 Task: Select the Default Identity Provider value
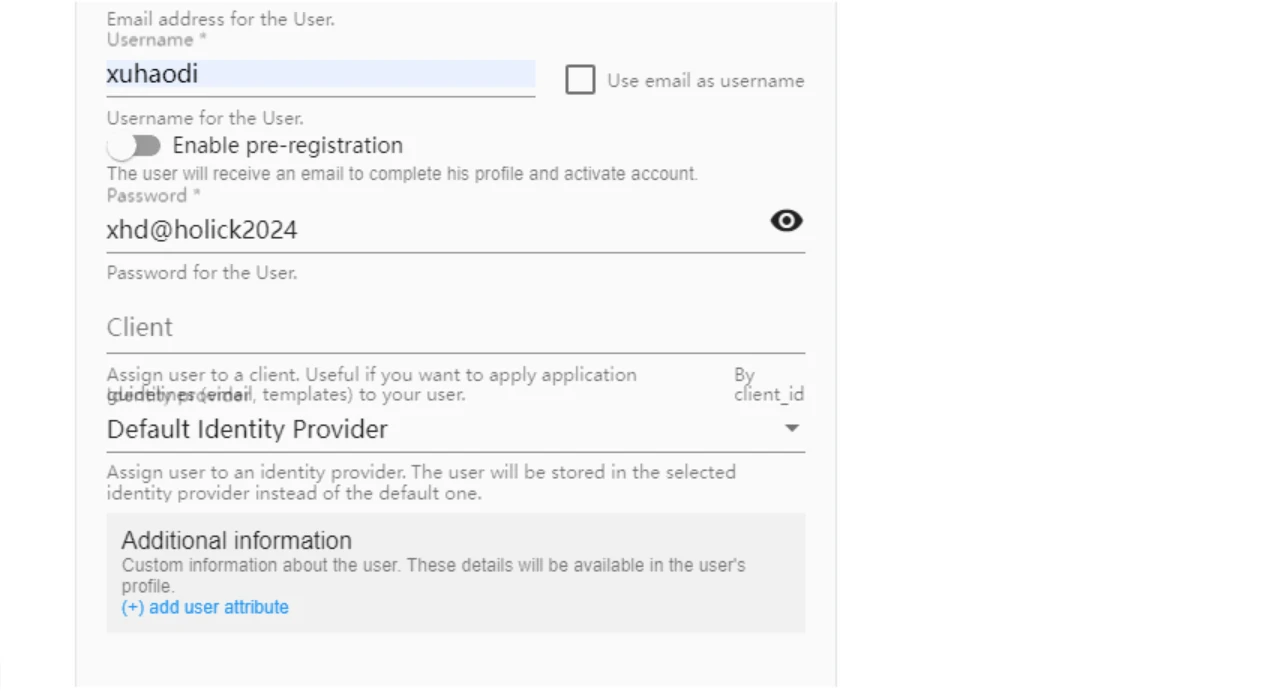click(247, 430)
